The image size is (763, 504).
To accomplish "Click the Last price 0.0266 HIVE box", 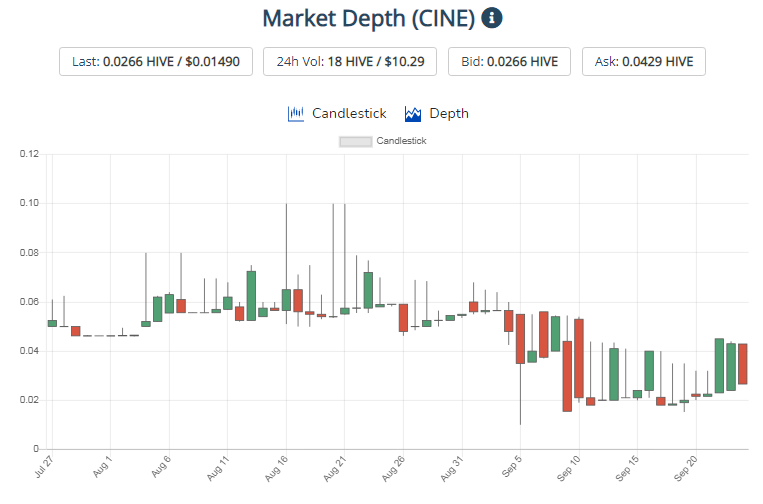I will [x=156, y=61].
